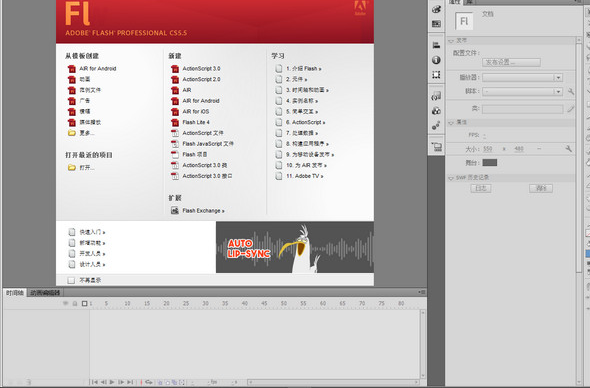
Task: Open the Swatches panel icon
Action: pos(436,24)
